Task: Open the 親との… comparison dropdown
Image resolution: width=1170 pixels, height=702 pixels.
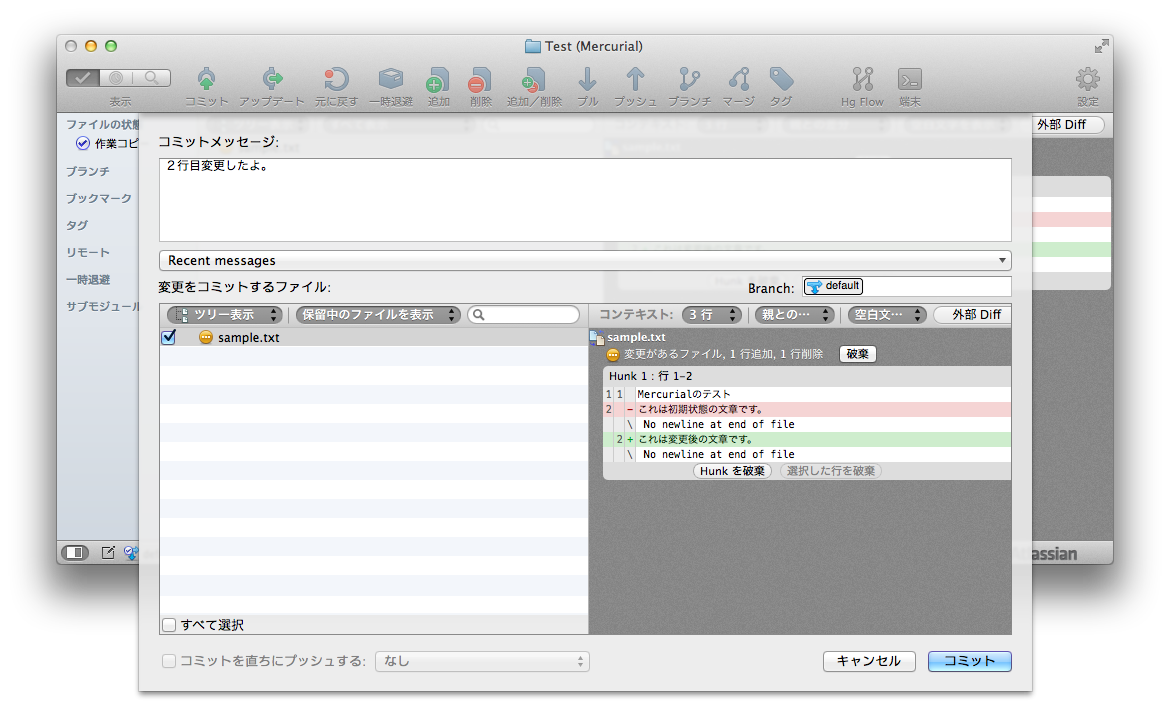Action: click(x=795, y=315)
